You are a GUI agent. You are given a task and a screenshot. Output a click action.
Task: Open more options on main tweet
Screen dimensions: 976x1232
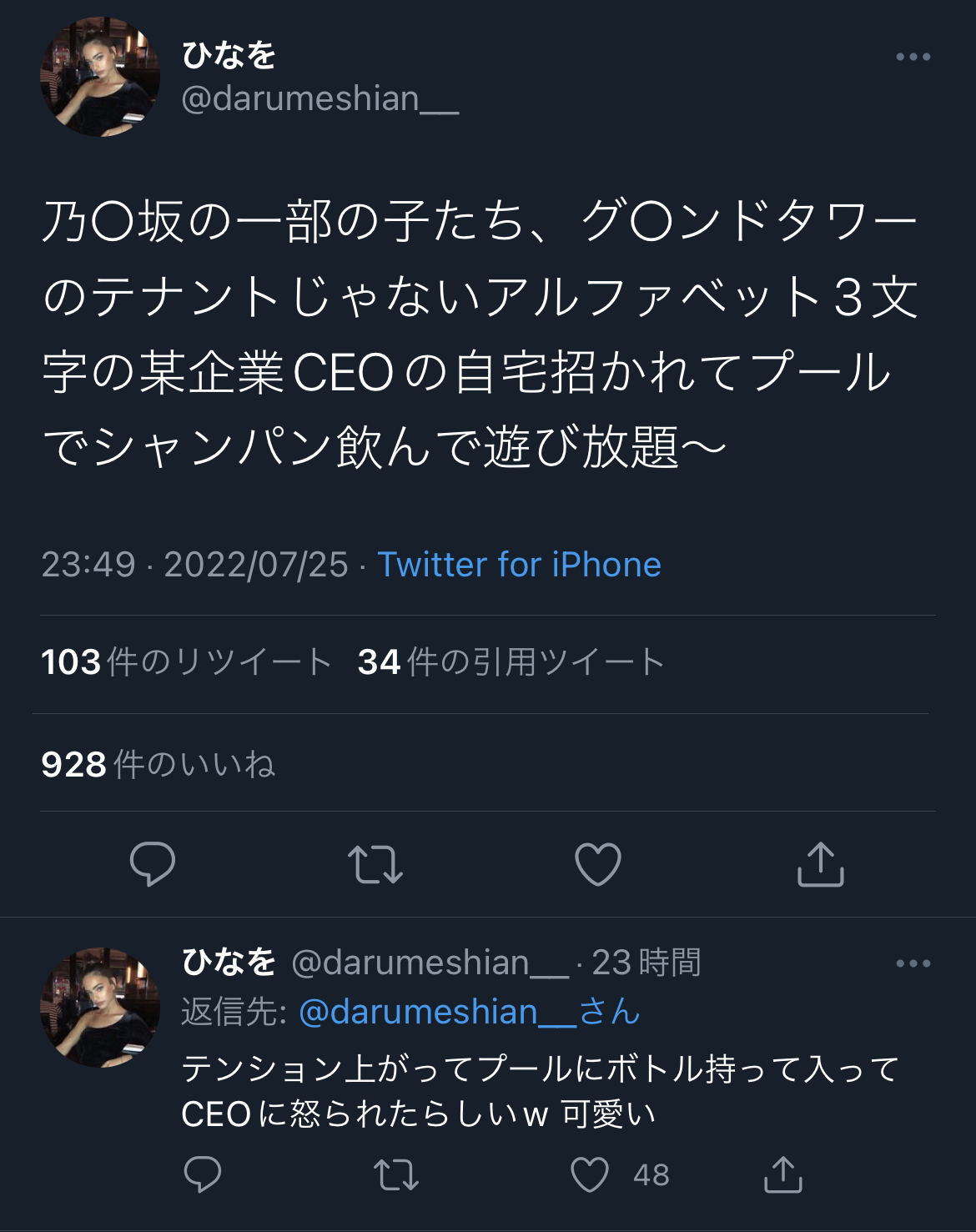click(913, 57)
